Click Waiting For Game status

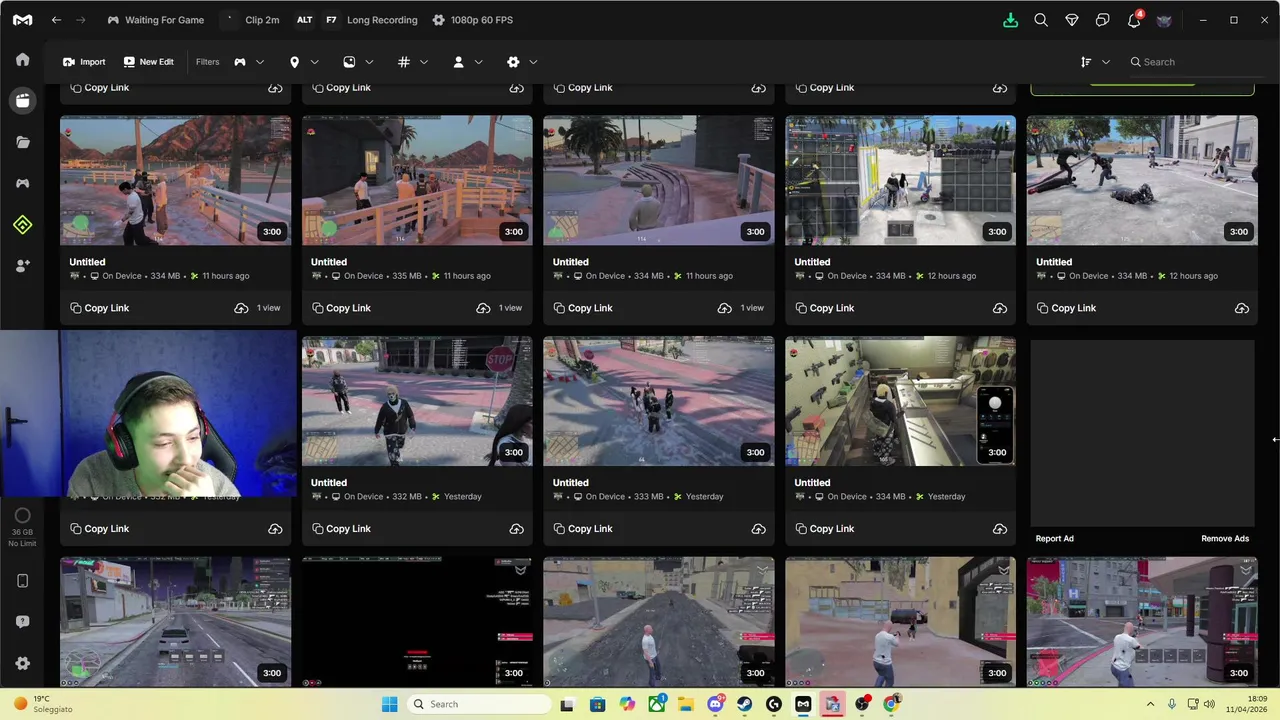tap(155, 20)
